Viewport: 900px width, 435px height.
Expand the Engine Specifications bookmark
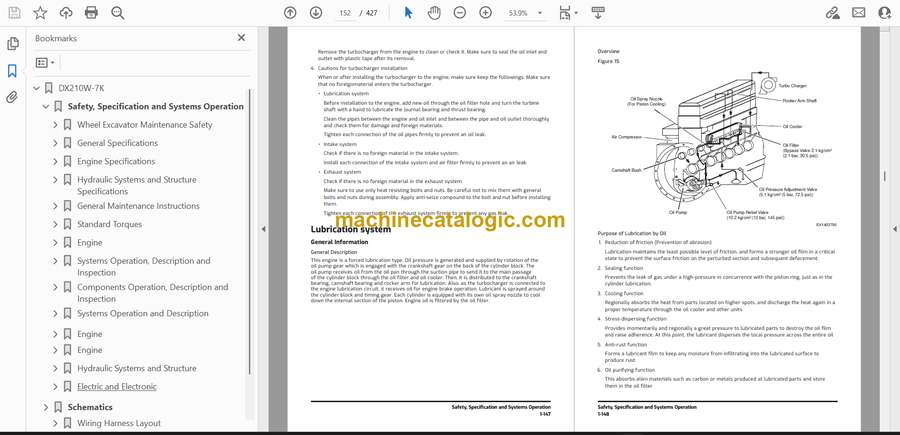point(55,161)
